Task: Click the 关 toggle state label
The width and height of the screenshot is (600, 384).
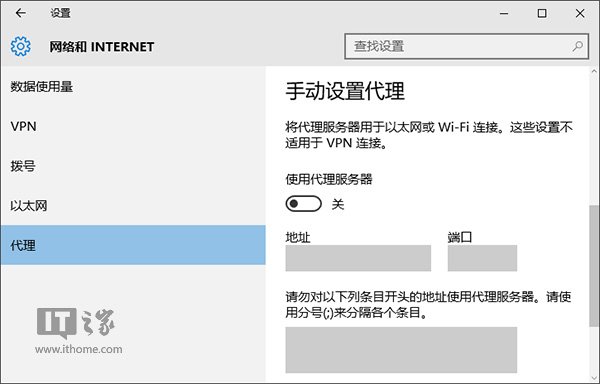Action: (x=338, y=204)
